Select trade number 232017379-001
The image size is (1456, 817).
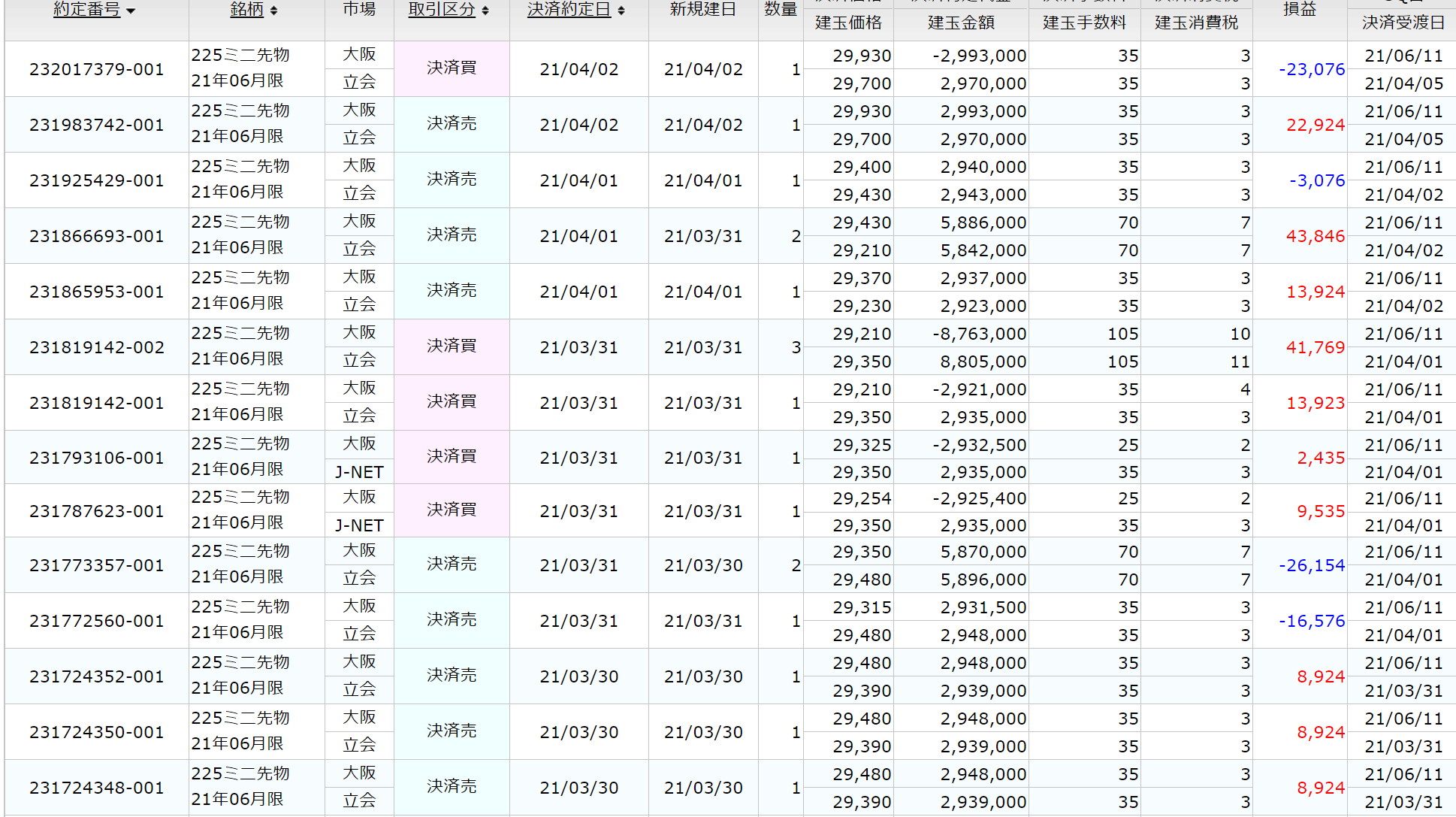point(97,69)
